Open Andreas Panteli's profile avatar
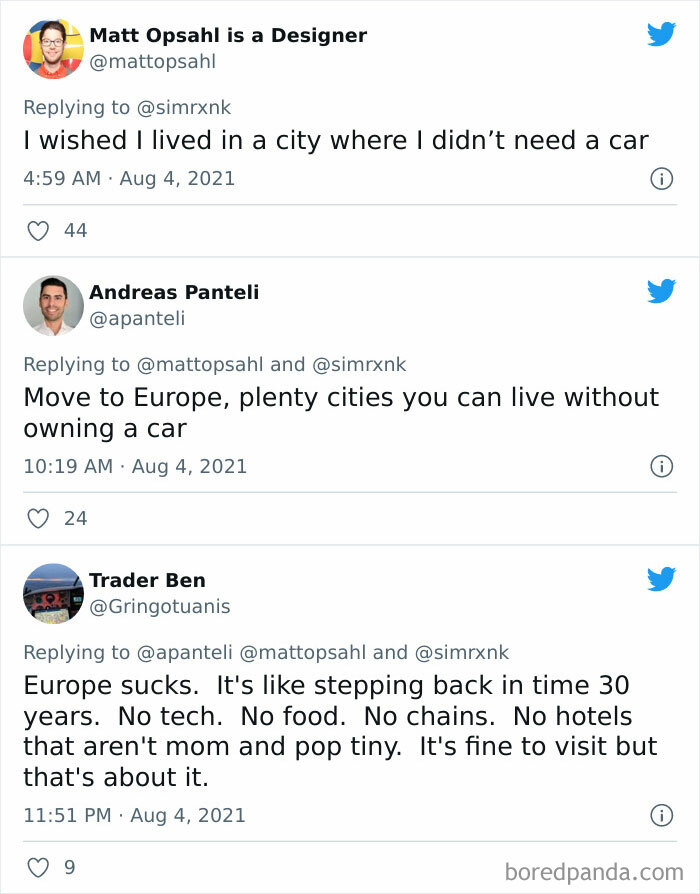Screen dimensions: 700x894 [x=53, y=305]
